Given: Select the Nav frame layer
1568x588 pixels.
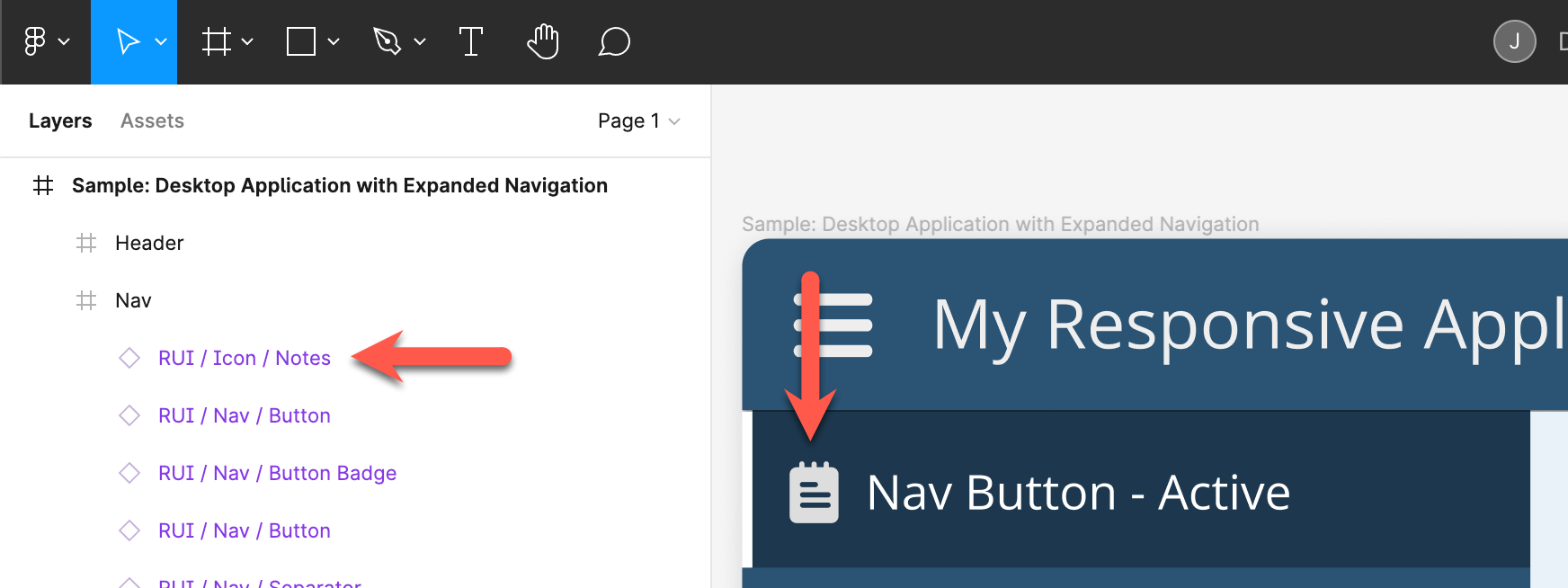Looking at the screenshot, I should click(133, 300).
